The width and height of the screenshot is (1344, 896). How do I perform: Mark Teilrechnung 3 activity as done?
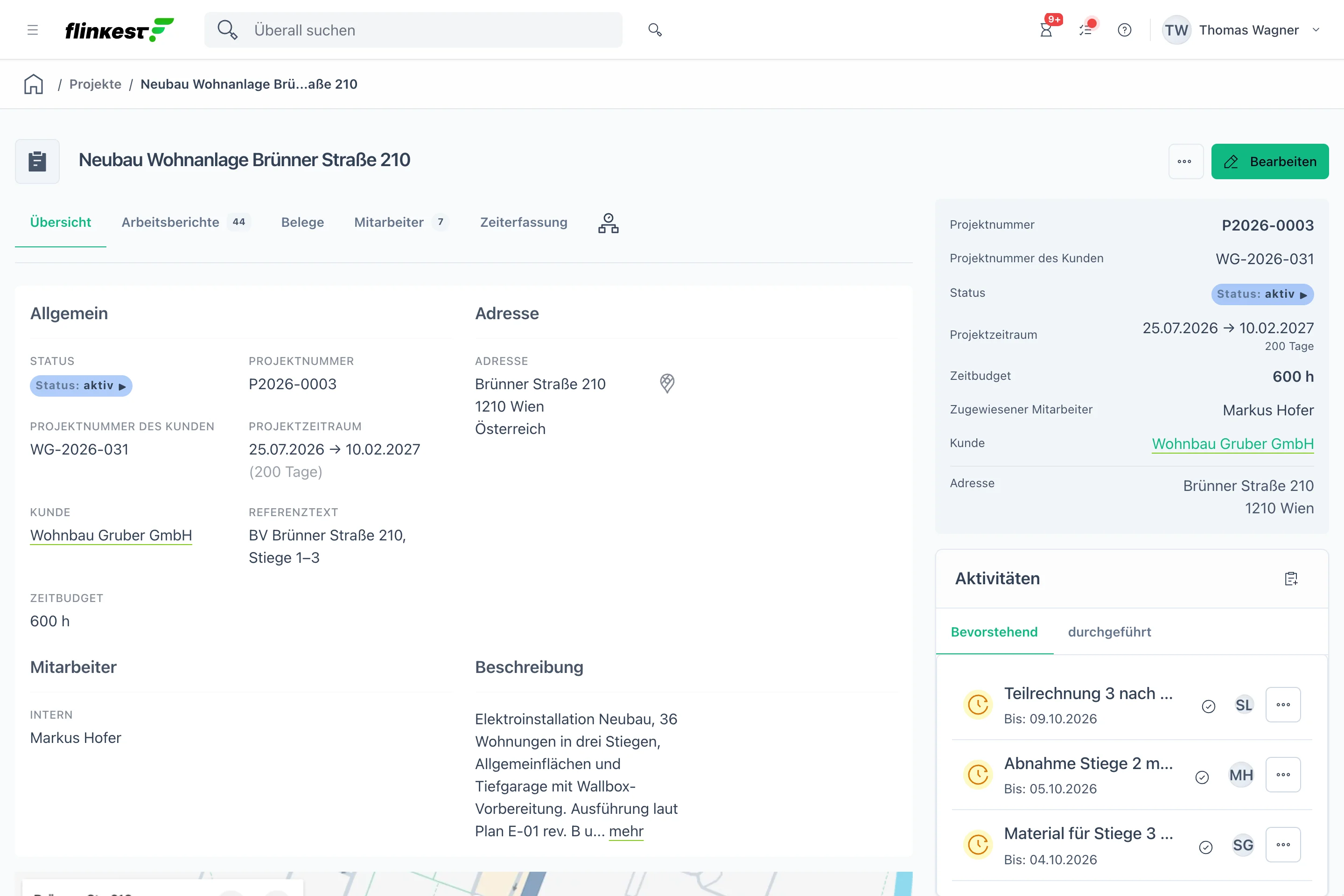click(x=1208, y=706)
